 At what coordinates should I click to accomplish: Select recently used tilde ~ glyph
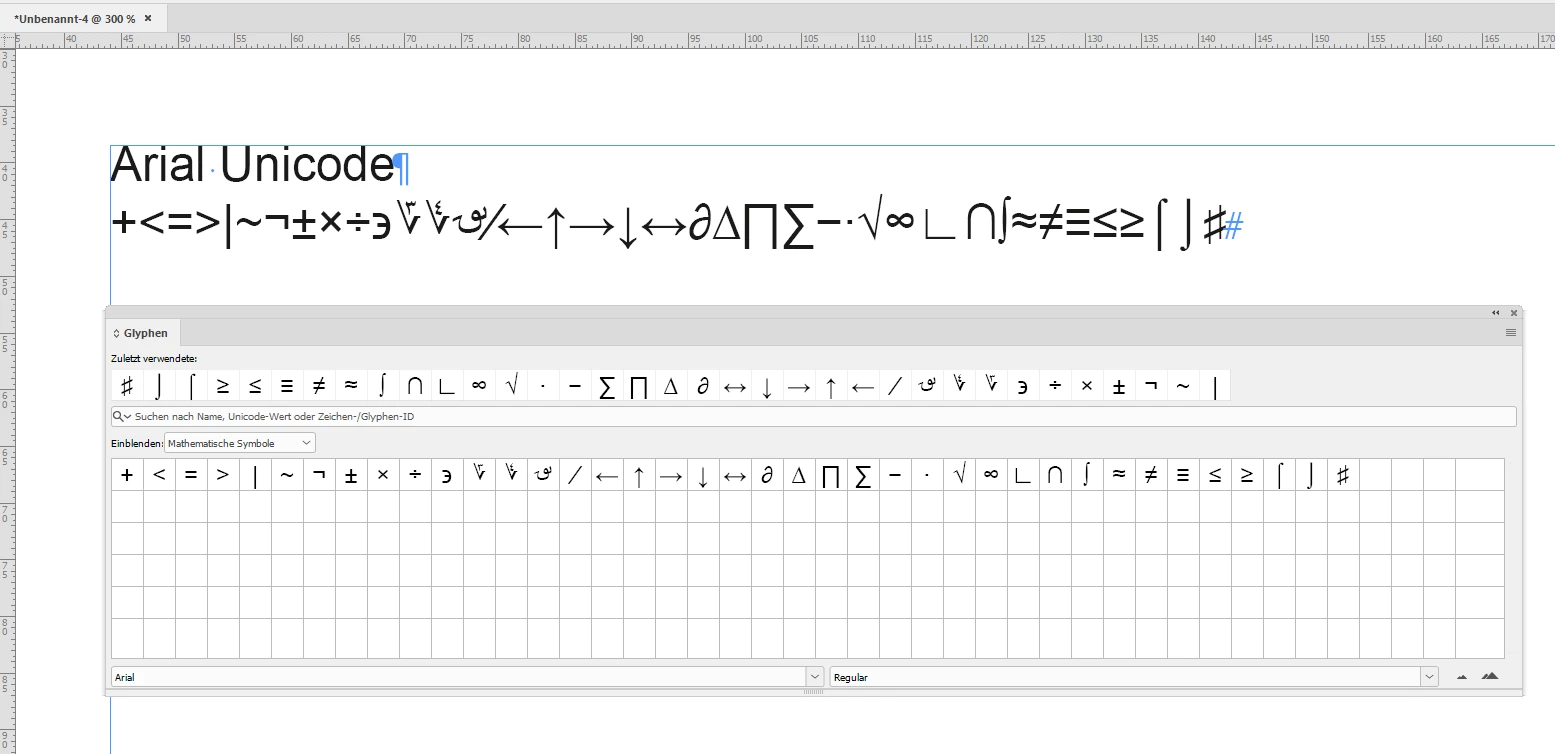(1183, 386)
